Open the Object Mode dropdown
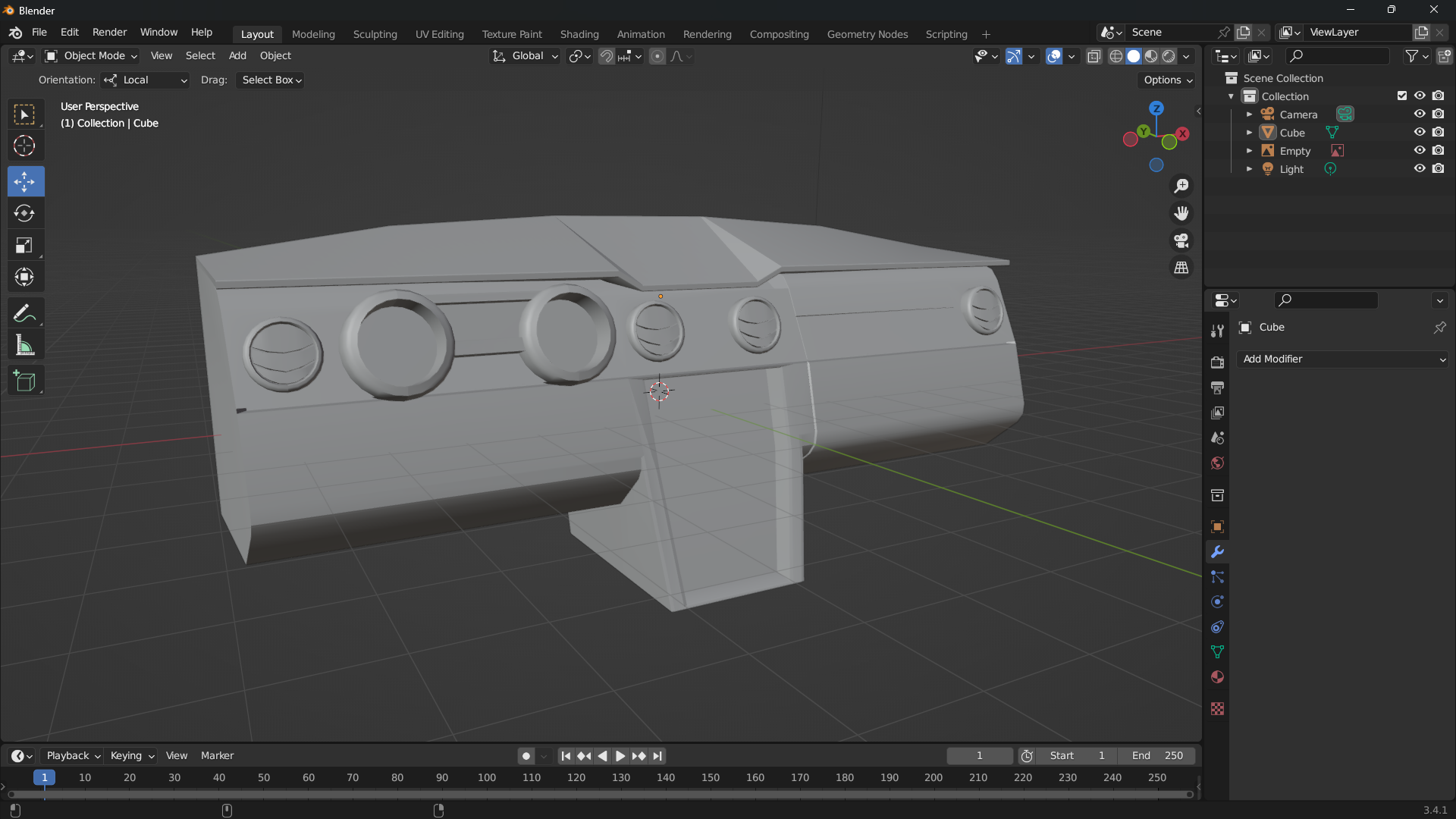The height and width of the screenshot is (819, 1456). point(91,56)
